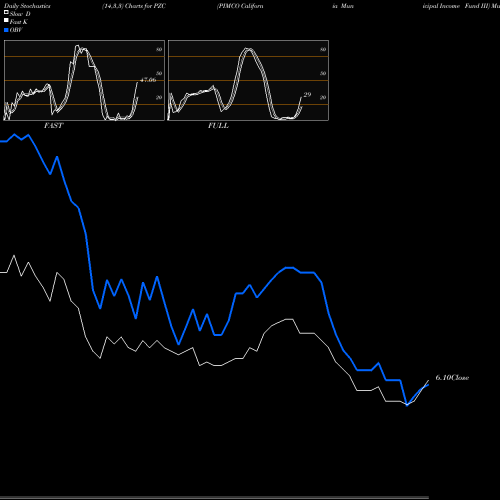Select the 'Slow D' legend label
The width and height of the screenshot is (500, 500).
coord(20,14)
